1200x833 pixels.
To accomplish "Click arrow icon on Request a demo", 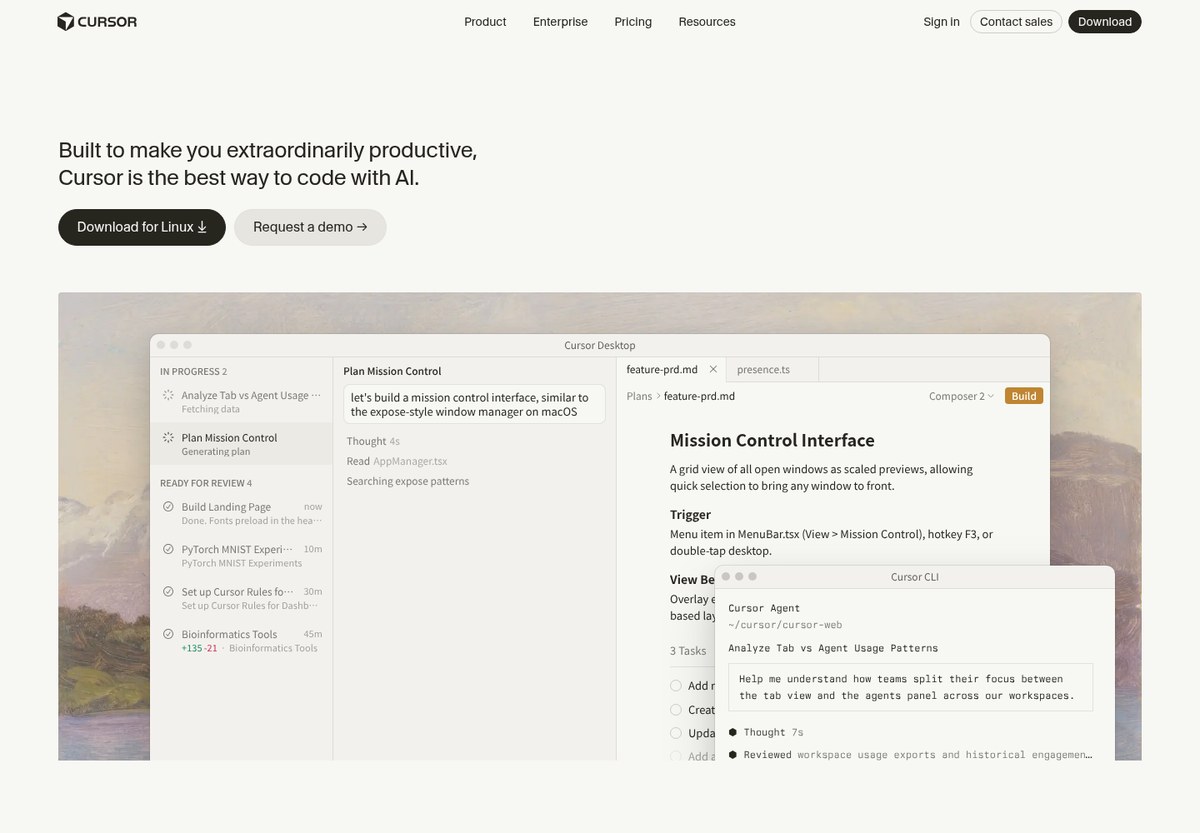I will pyautogui.click(x=362, y=227).
